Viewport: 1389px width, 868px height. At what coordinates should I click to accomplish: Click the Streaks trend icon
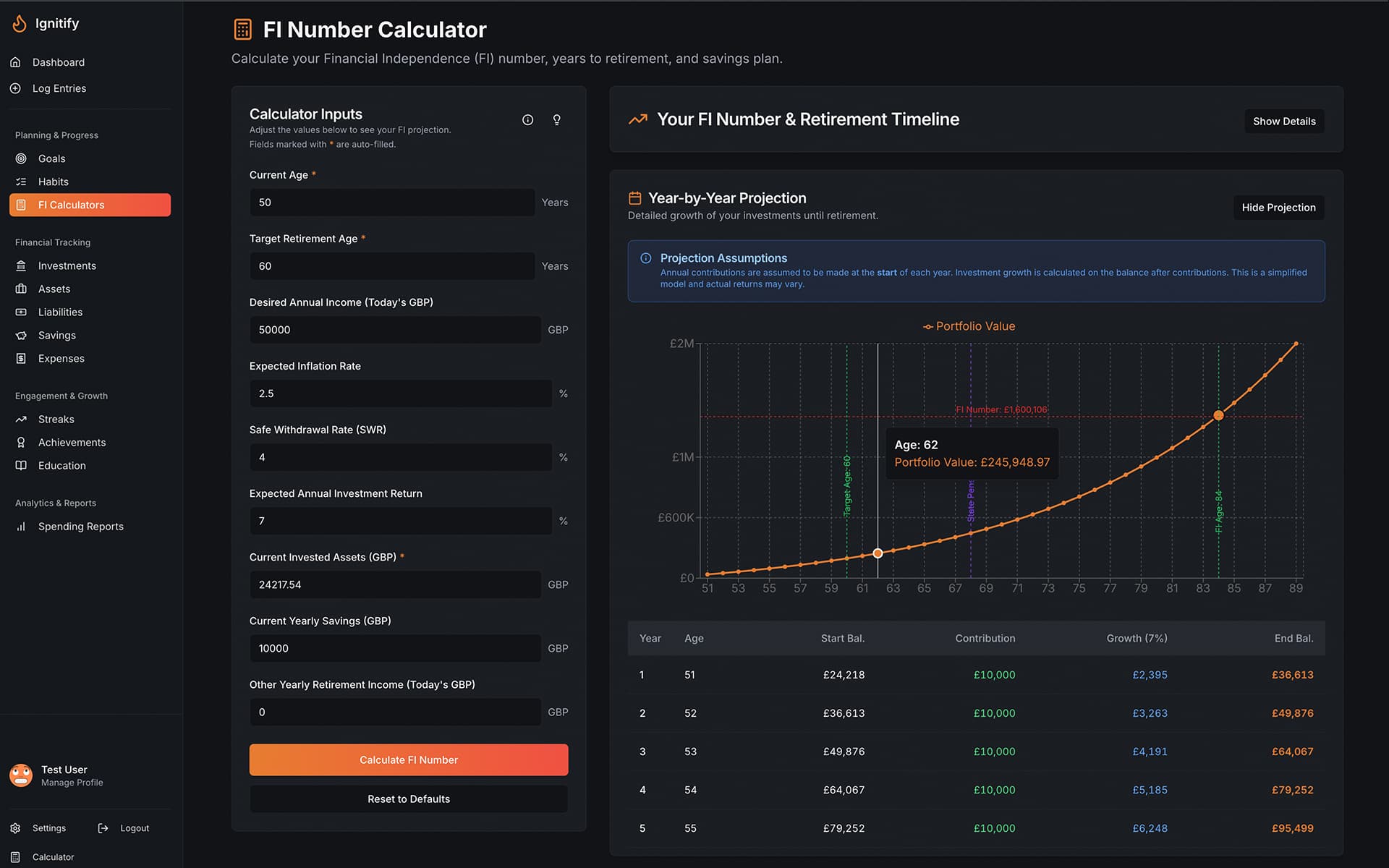21,419
